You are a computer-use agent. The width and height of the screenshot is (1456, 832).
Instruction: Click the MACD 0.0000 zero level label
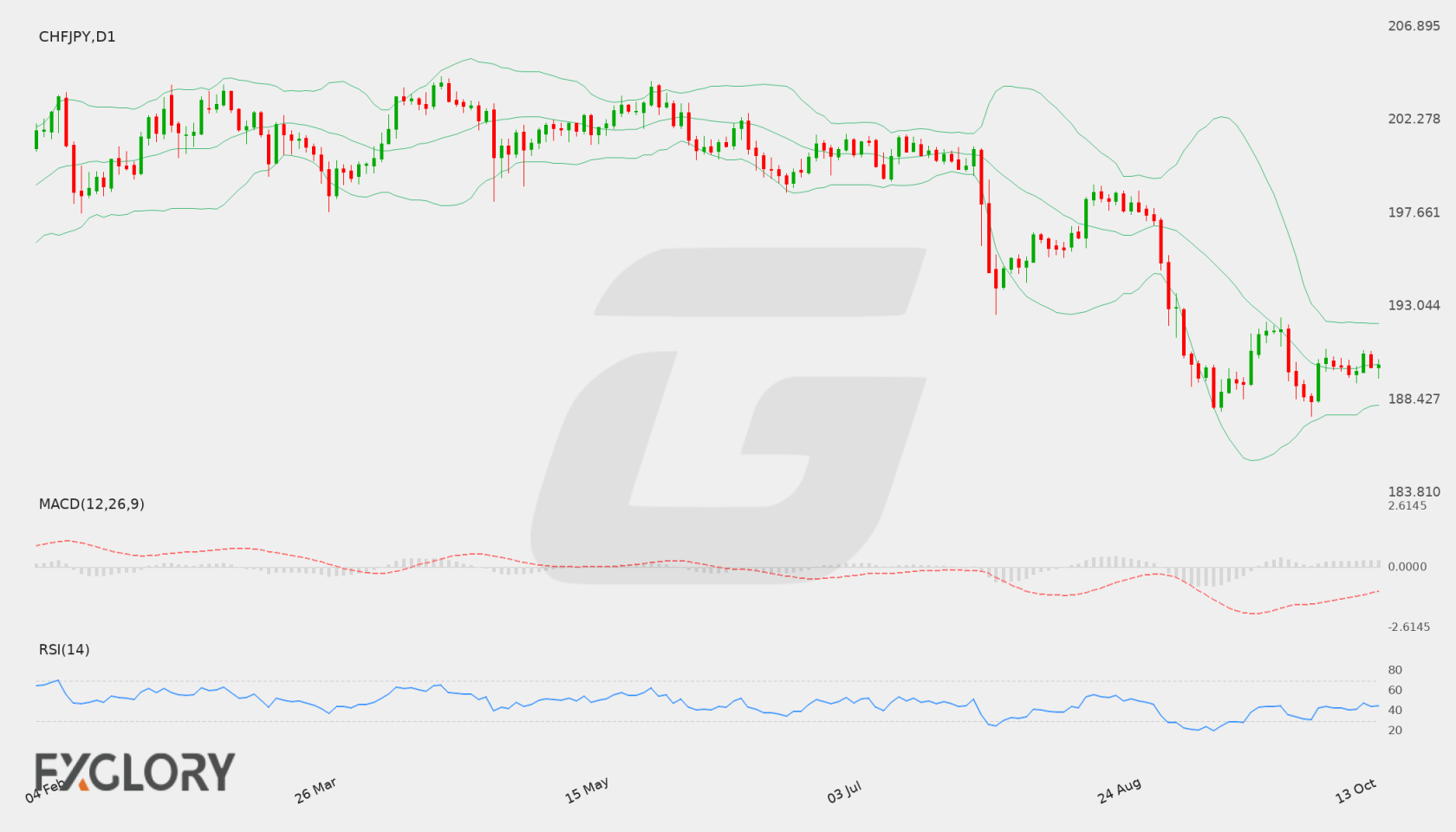coord(1407,566)
